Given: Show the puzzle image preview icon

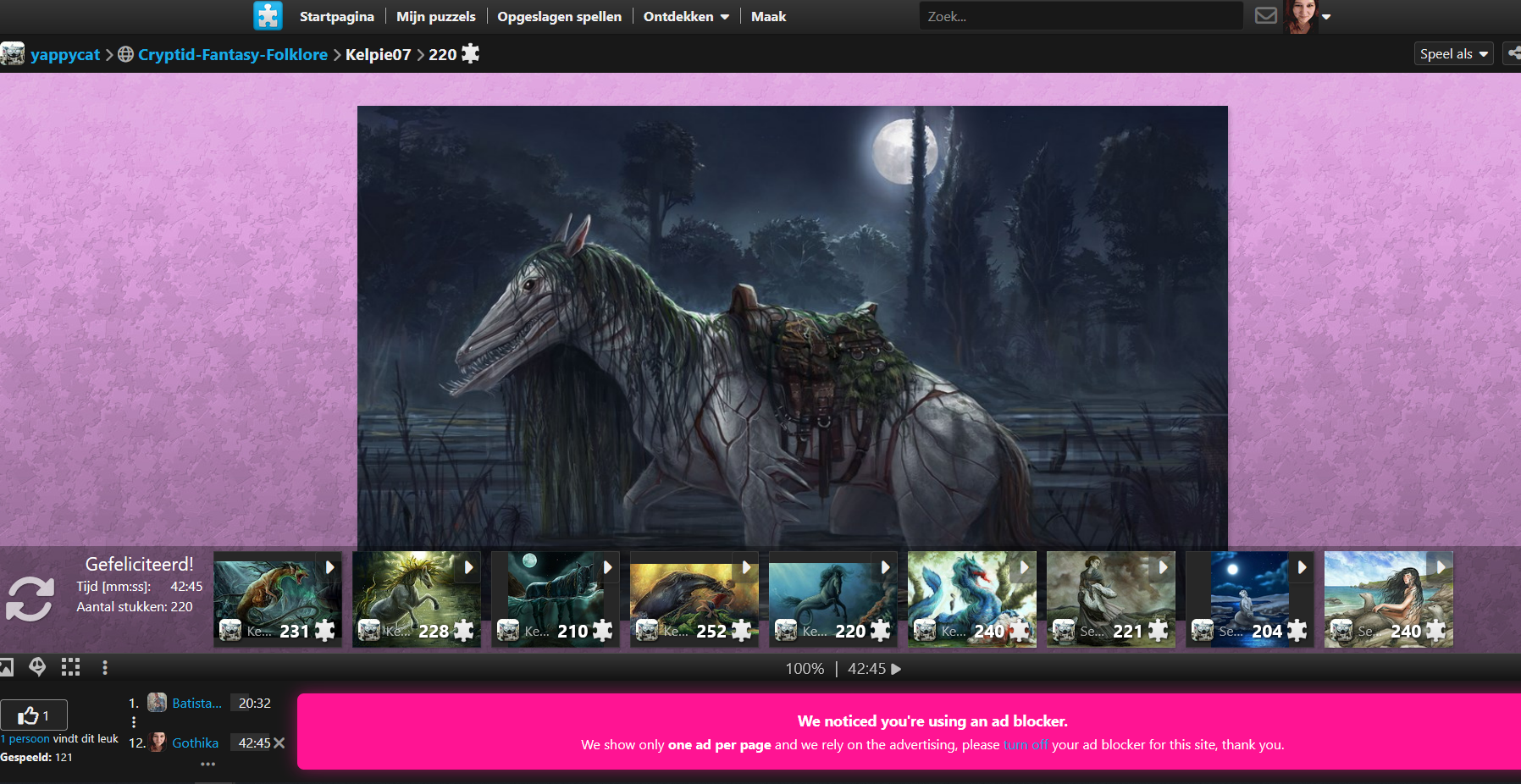Looking at the screenshot, I should (x=6, y=667).
